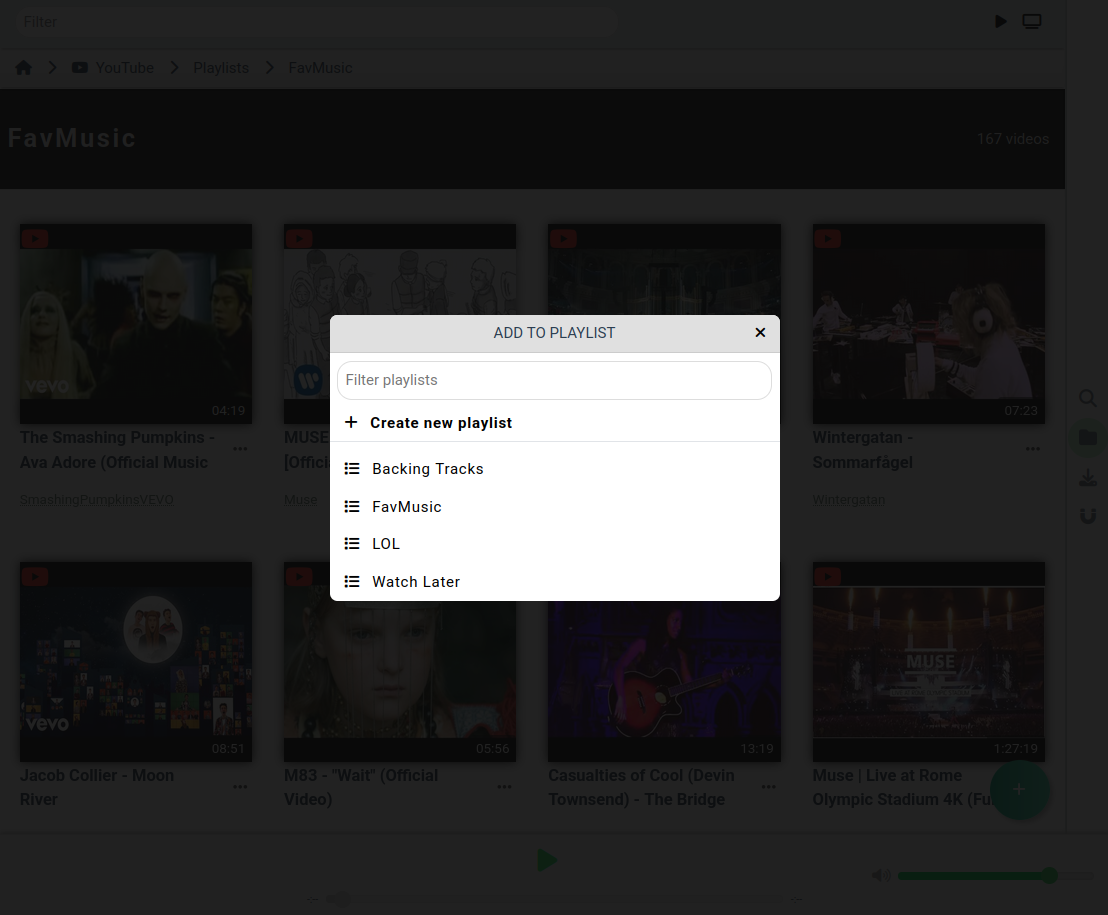The image size is (1108, 915).
Task: Open the Wintergatan Sommarfågel thumbnail
Action: pos(929,324)
